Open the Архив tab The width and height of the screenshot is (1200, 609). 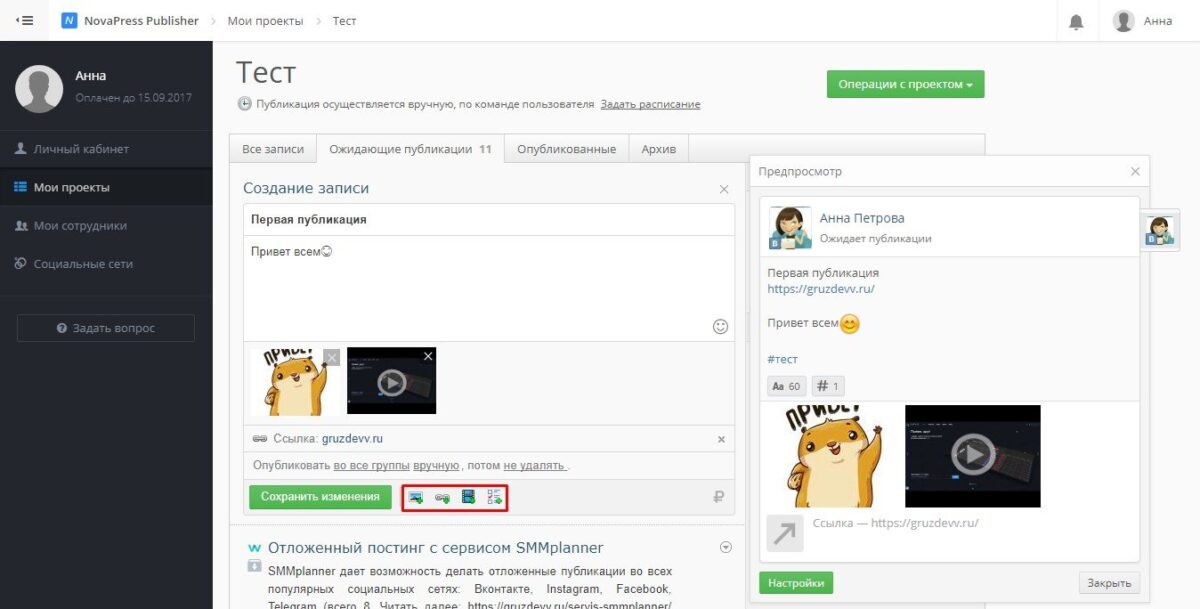[x=659, y=149]
